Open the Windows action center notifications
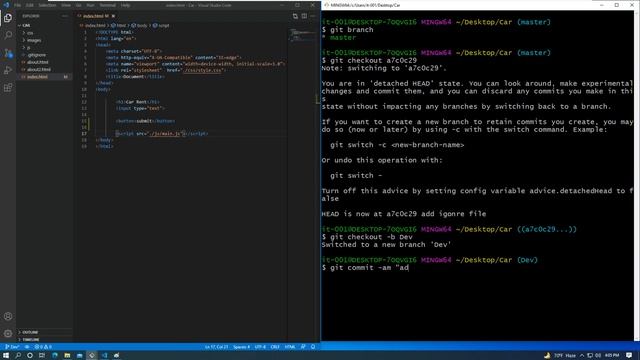640x360 pixels. 630,356
